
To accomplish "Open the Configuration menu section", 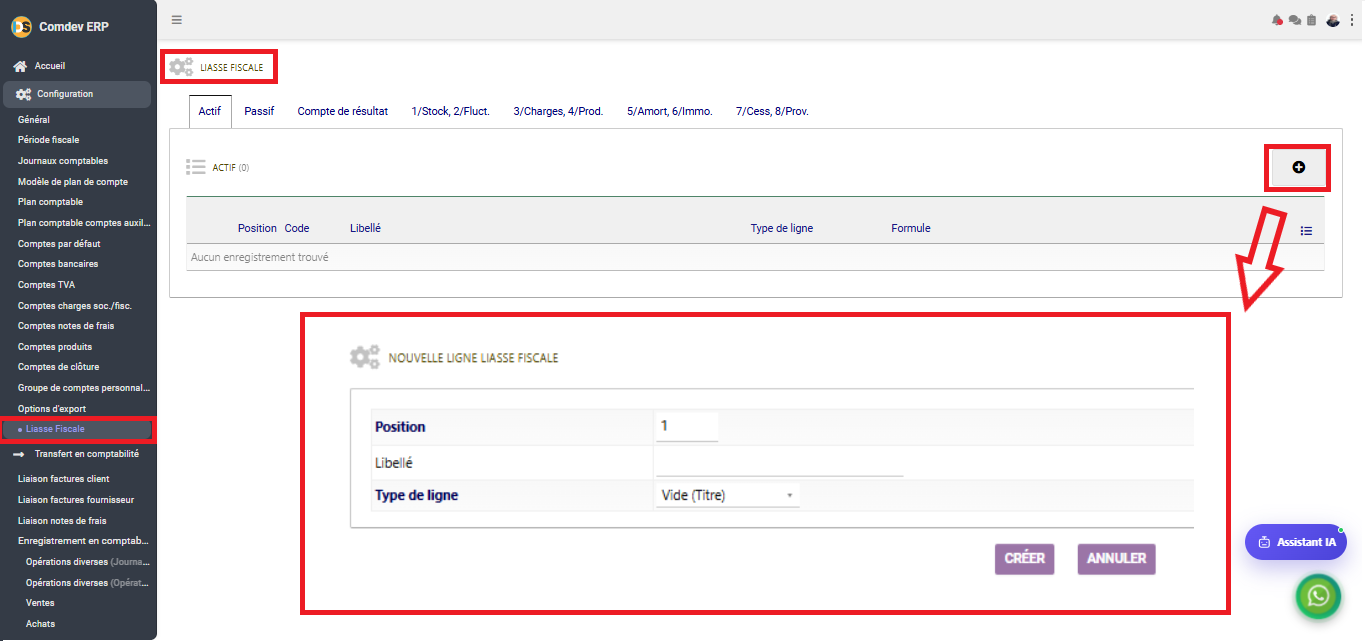I will click(77, 94).
